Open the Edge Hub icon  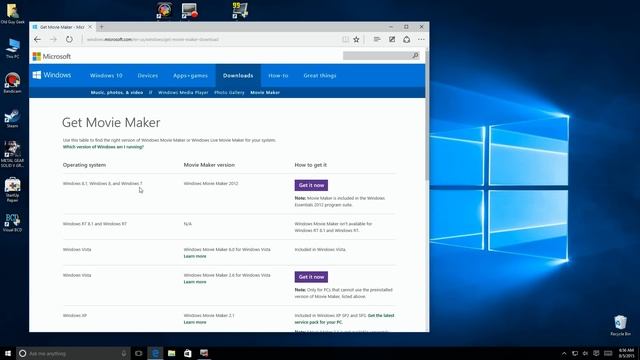(x=377, y=39)
